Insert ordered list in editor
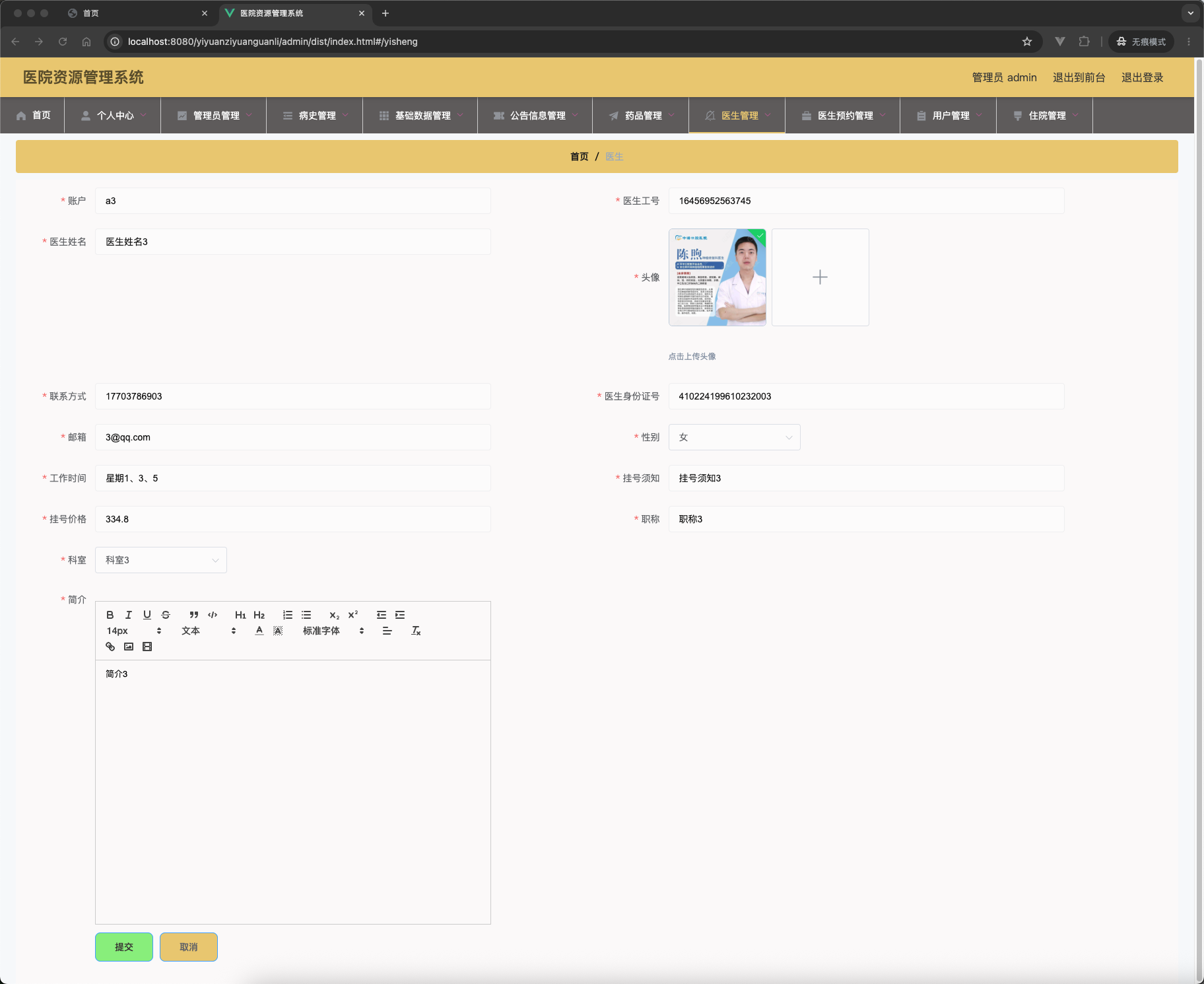The image size is (1204, 984). (x=288, y=615)
